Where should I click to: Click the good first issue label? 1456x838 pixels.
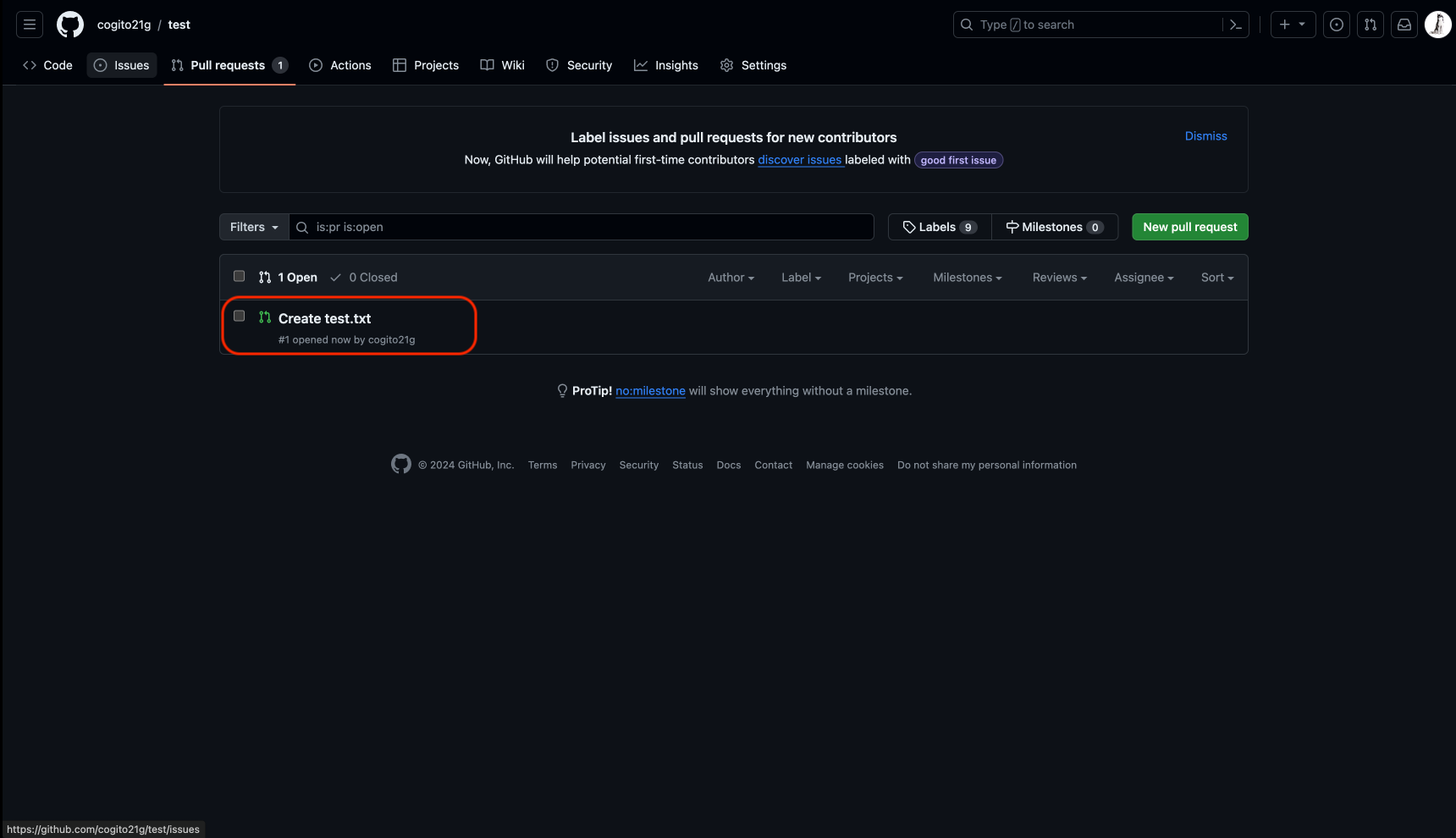(958, 160)
